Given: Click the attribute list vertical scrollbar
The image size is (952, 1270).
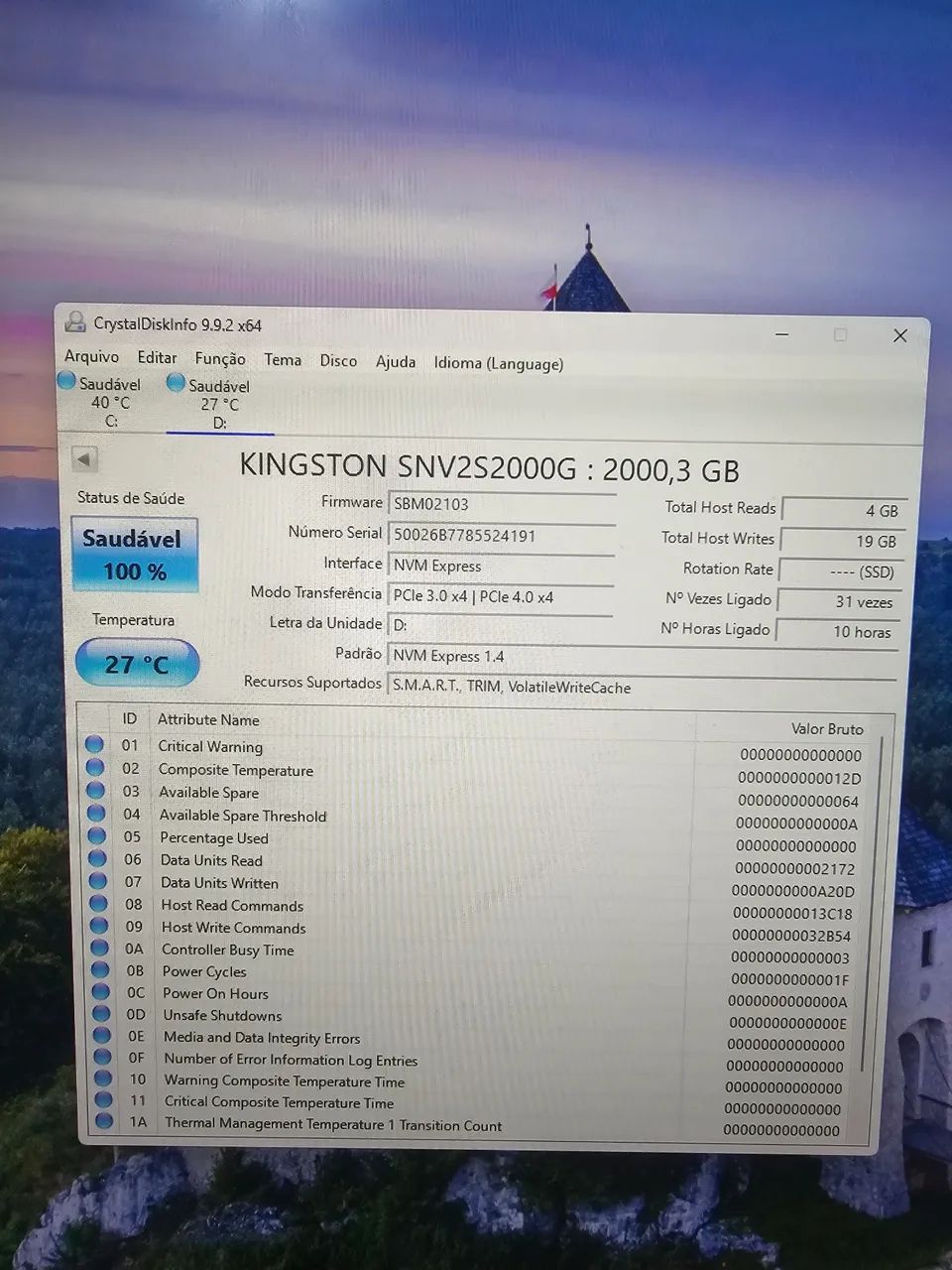Looking at the screenshot, I should [873, 903].
